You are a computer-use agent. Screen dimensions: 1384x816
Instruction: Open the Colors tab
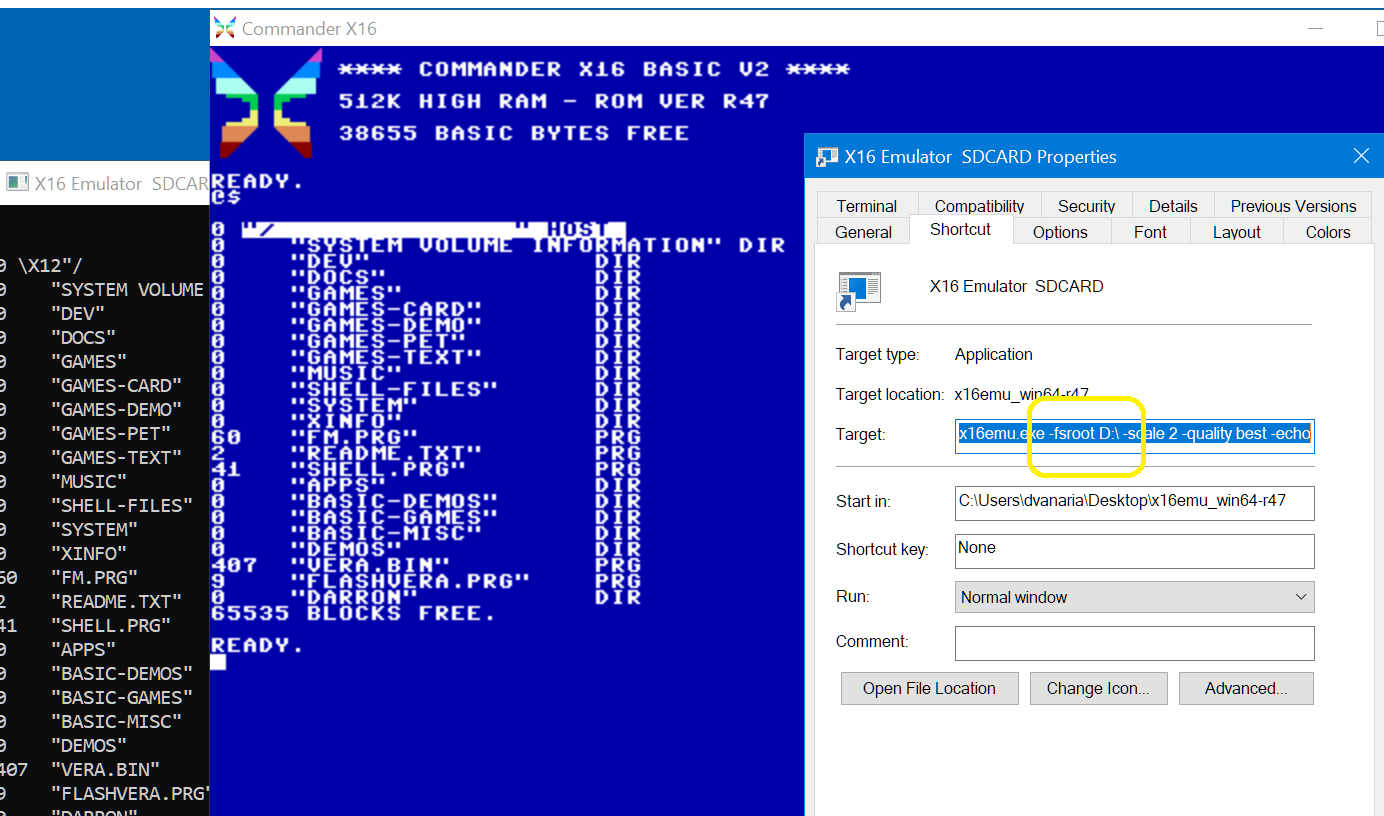click(1327, 232)
